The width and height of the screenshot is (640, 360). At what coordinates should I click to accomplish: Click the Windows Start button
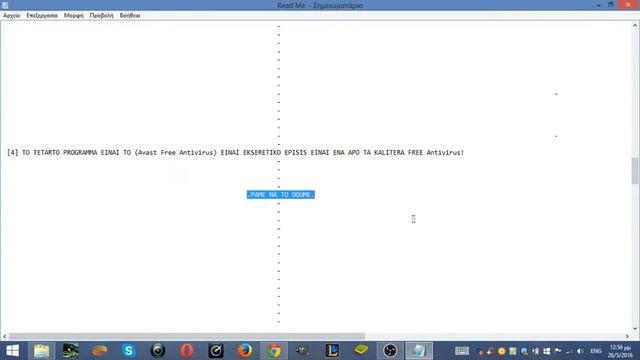tap(12, 351)
